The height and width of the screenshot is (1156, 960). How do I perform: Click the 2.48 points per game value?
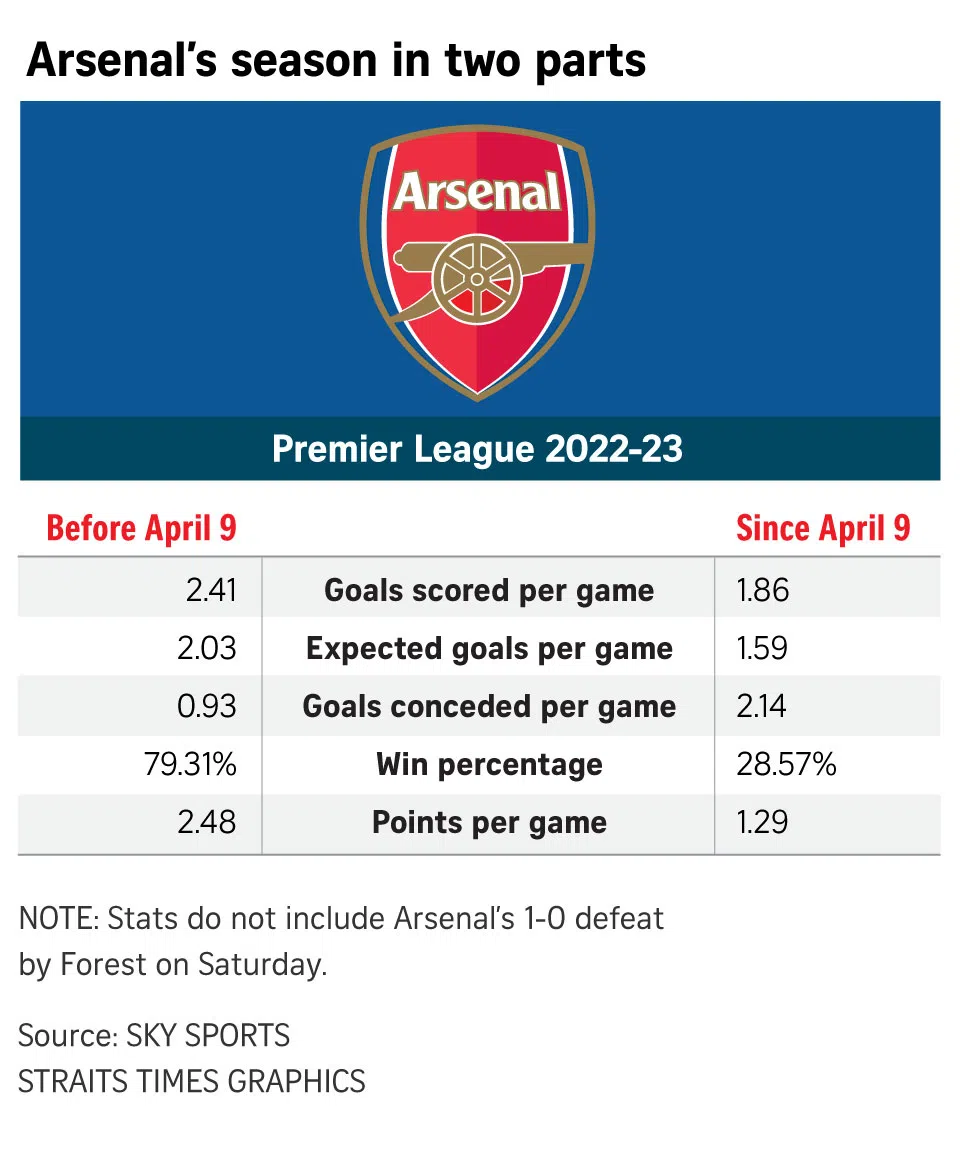point(210,823)
